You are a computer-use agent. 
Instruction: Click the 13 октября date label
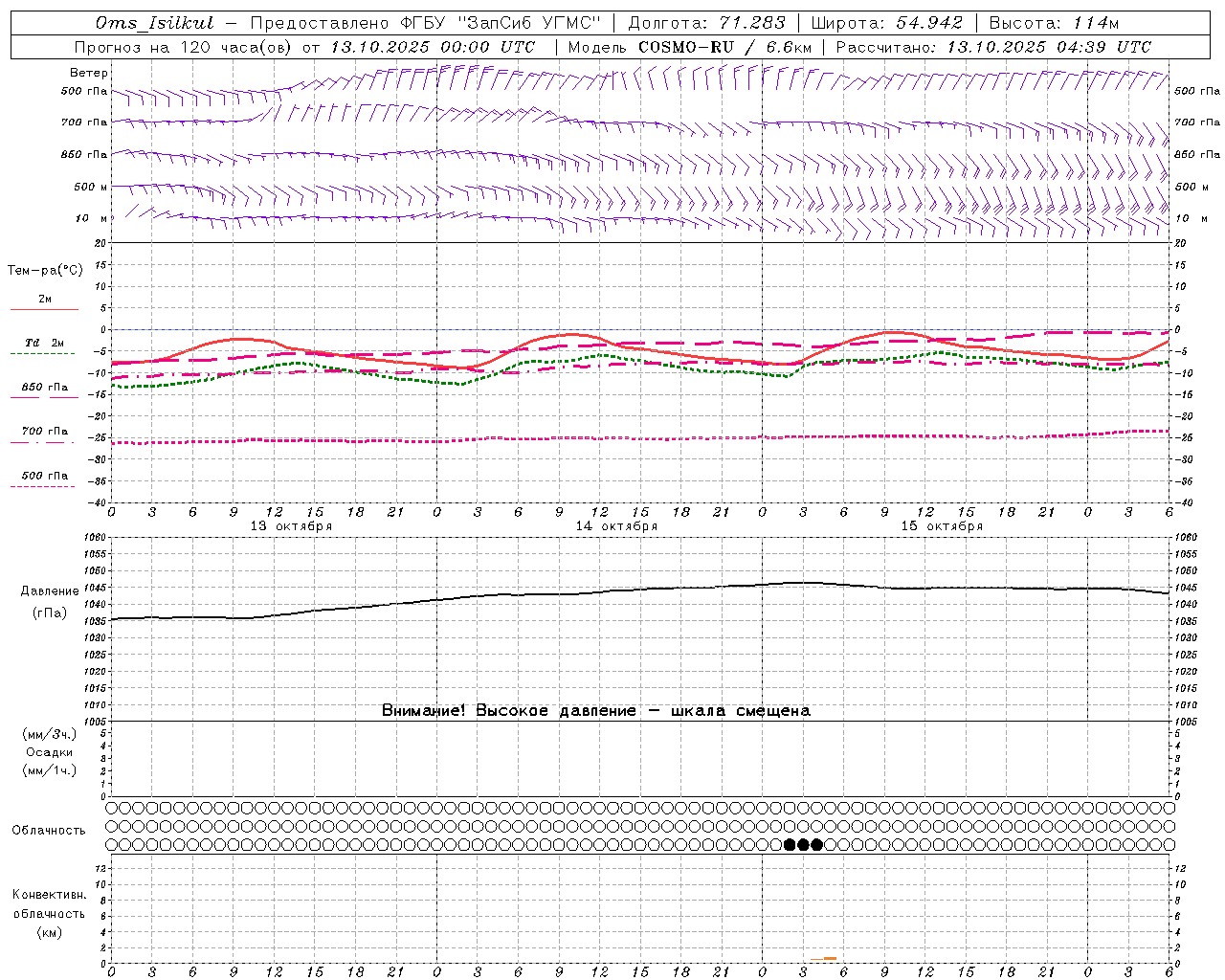coord(291,526)
